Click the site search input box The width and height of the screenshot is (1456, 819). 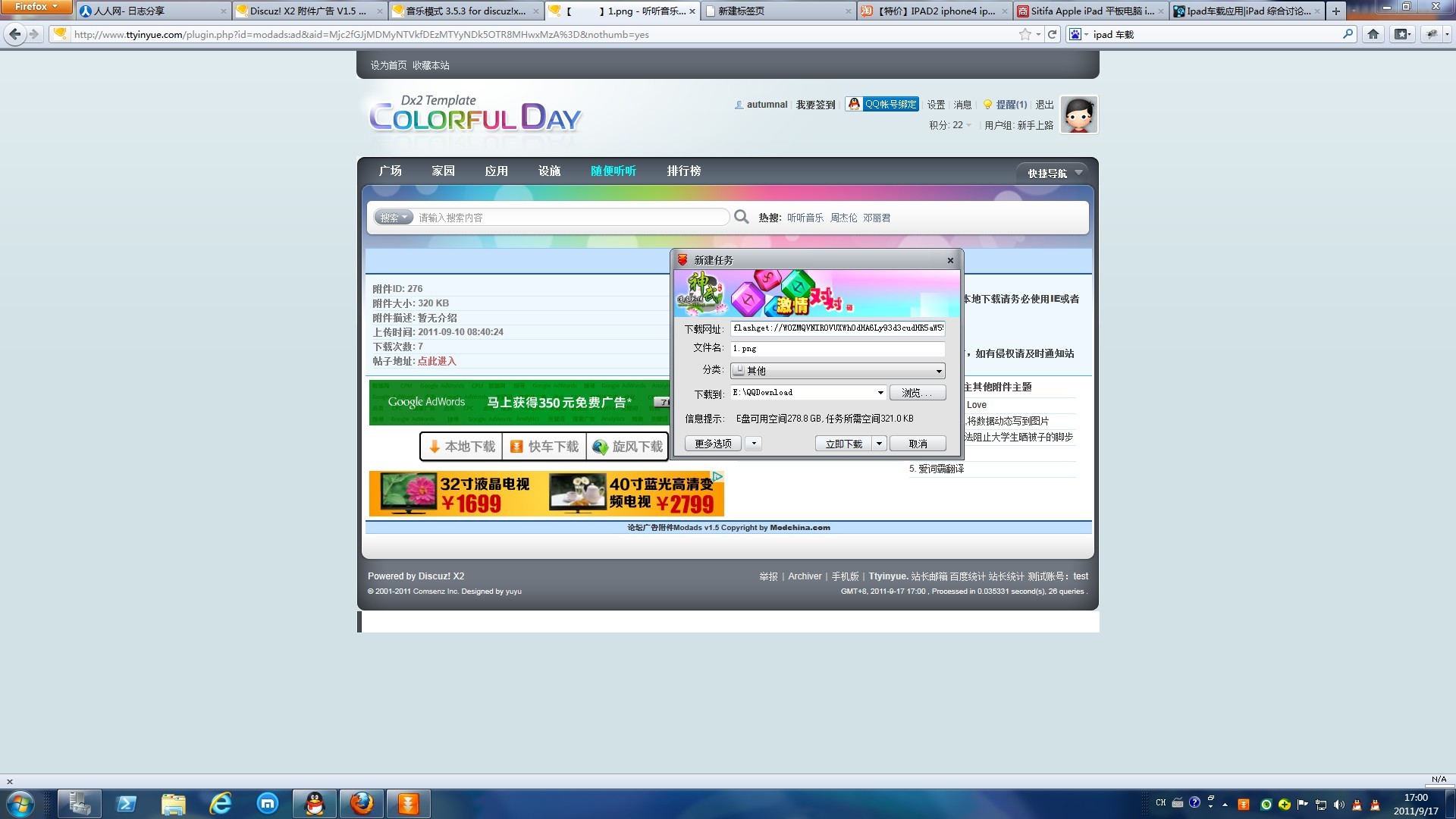point(572,218)
